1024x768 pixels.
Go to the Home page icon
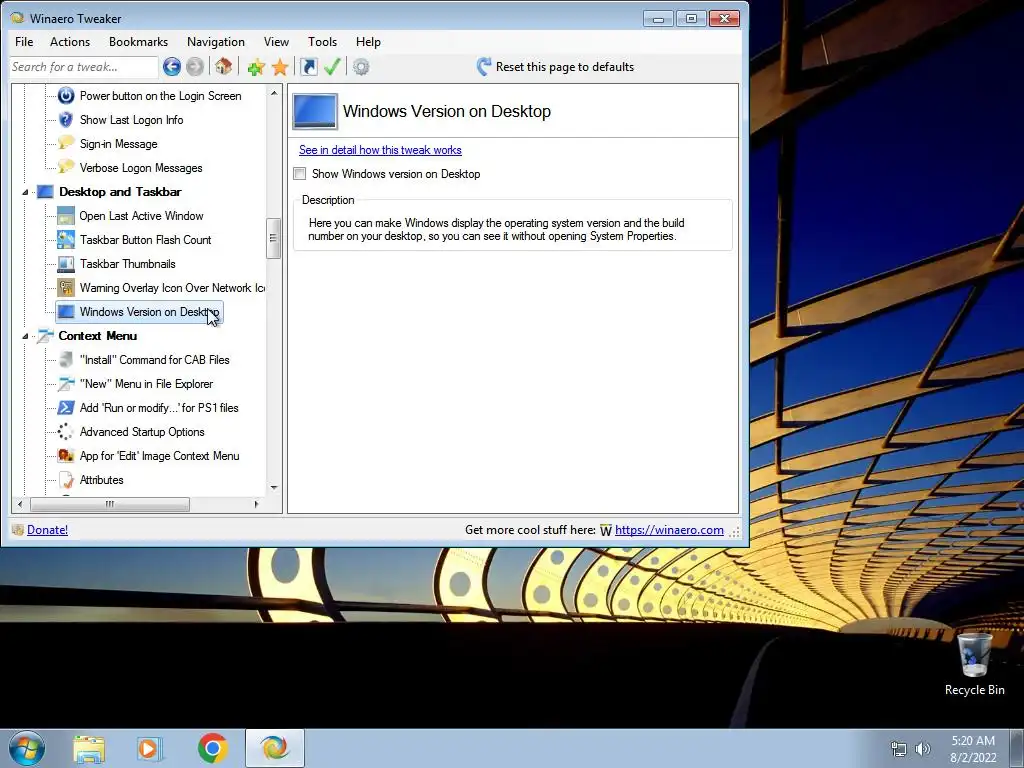pos(223,67)
